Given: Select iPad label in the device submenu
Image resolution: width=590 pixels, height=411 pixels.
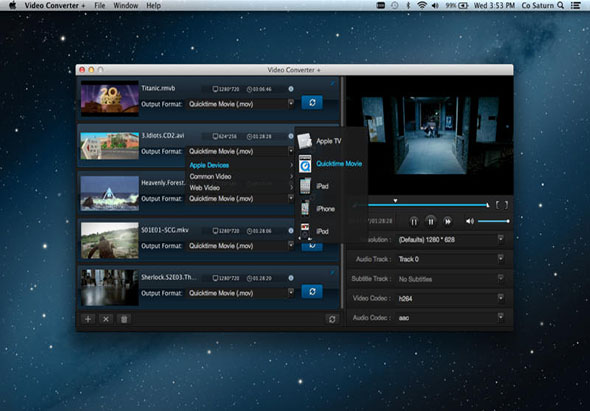Looking at the screenshot, I should coord(322,186).
